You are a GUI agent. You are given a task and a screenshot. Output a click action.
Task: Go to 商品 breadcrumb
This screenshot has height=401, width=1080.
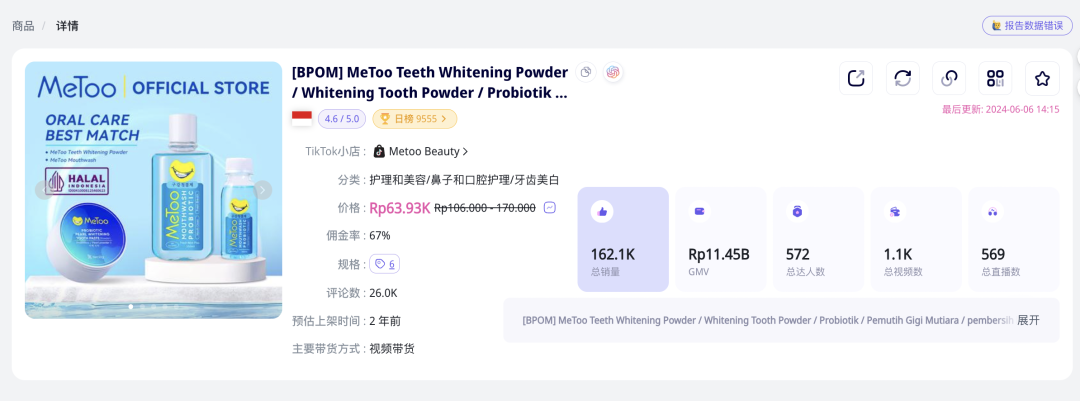pos(23,26)
